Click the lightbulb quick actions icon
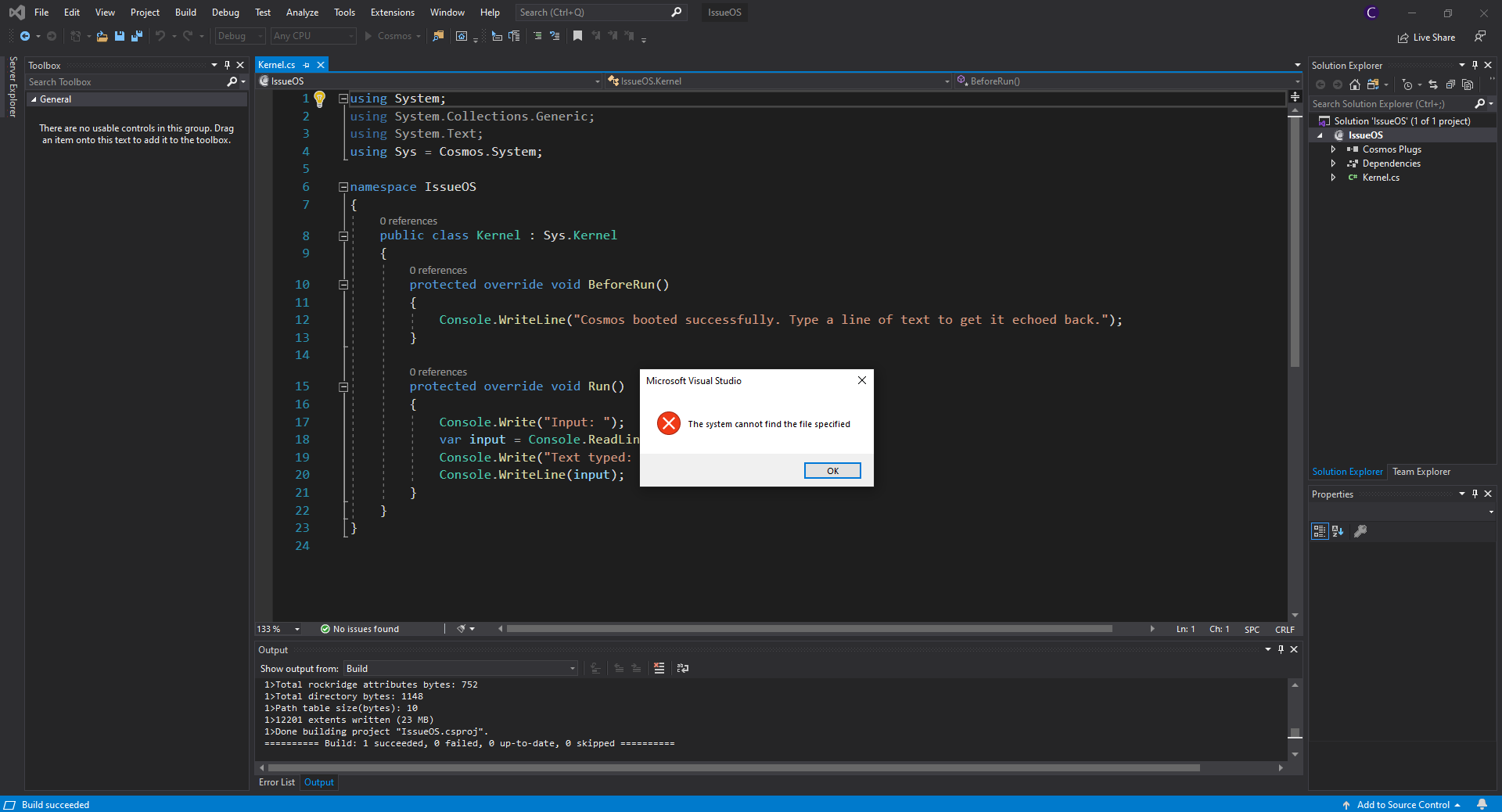Screen dimensions: 1502x812 319,99
